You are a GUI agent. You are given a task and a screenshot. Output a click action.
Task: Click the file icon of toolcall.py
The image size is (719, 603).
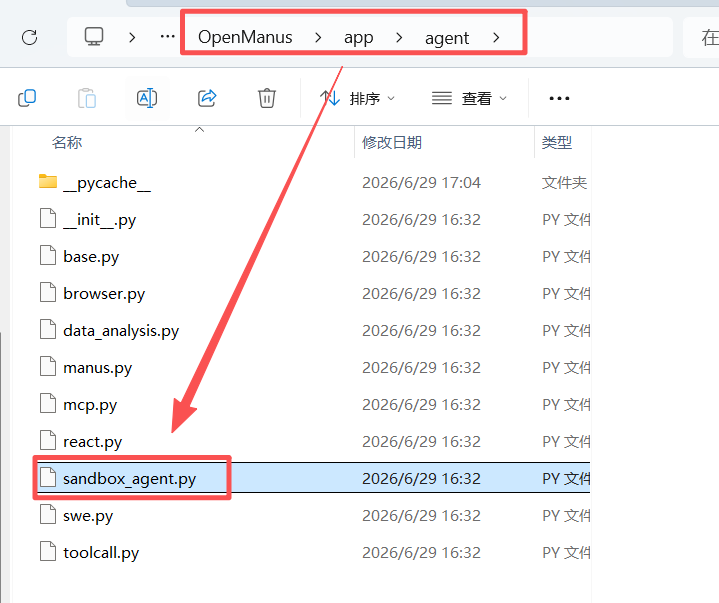[48, 552]
